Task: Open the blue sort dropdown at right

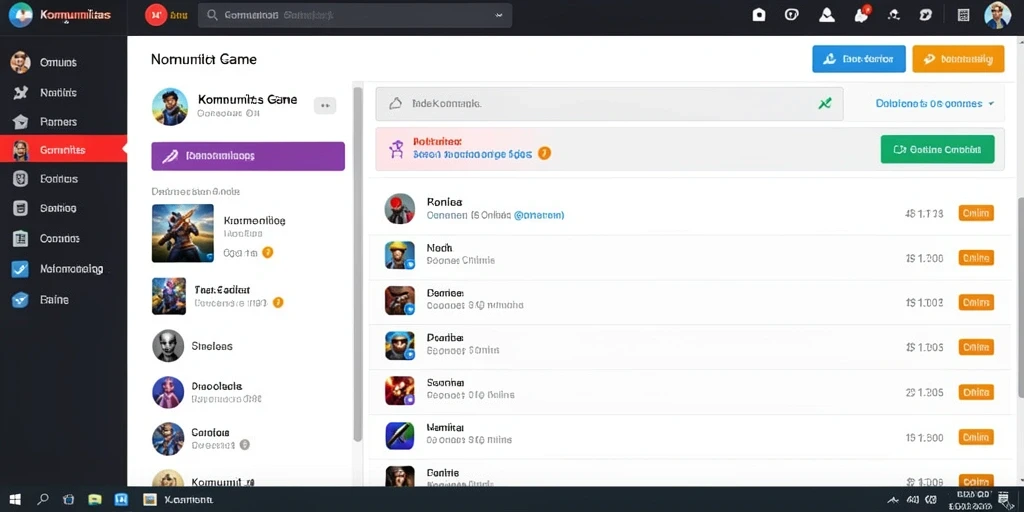Action: (x=935, y=103)
